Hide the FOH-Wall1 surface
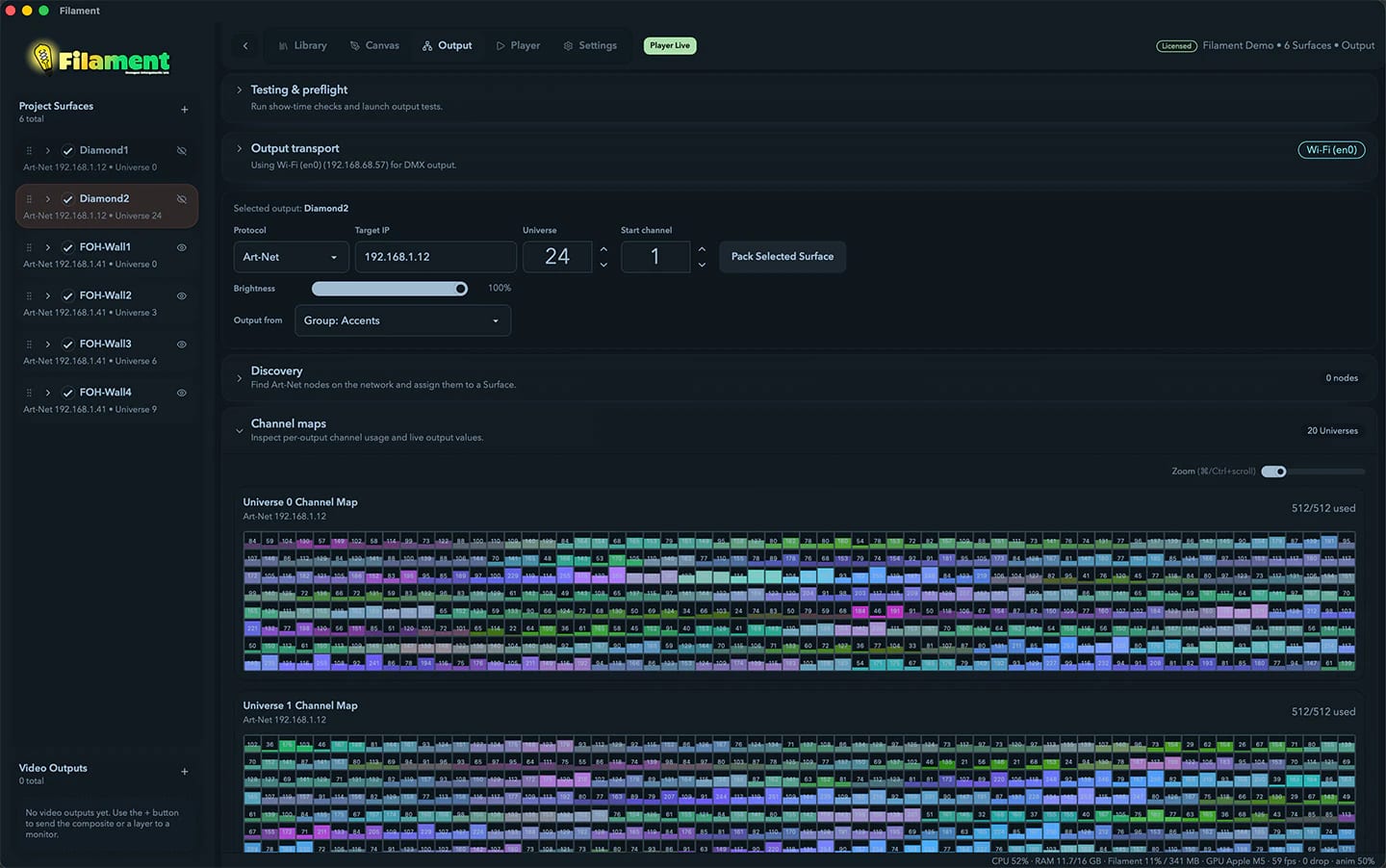Image resolution: width=1386 pixels, height=868 pixels. [x=182, y=247]
